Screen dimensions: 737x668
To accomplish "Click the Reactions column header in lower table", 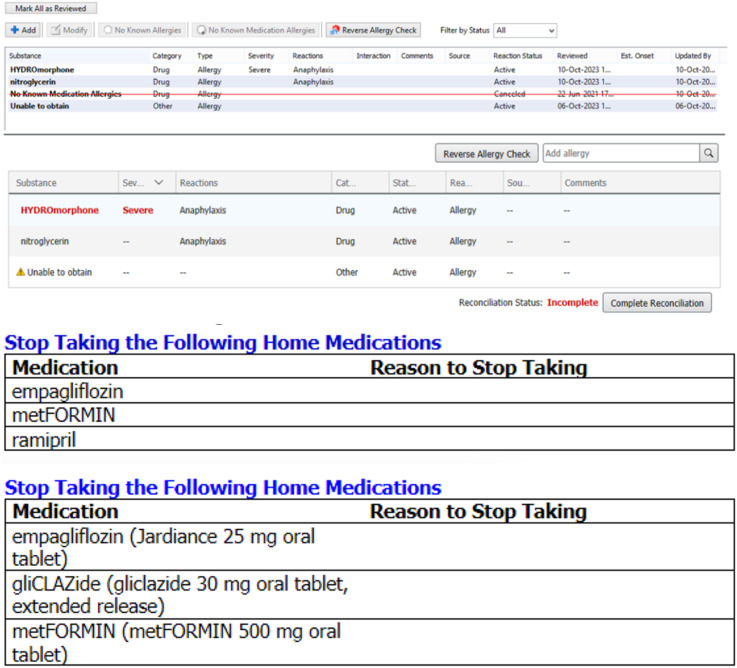I will (x=198, y=183).
